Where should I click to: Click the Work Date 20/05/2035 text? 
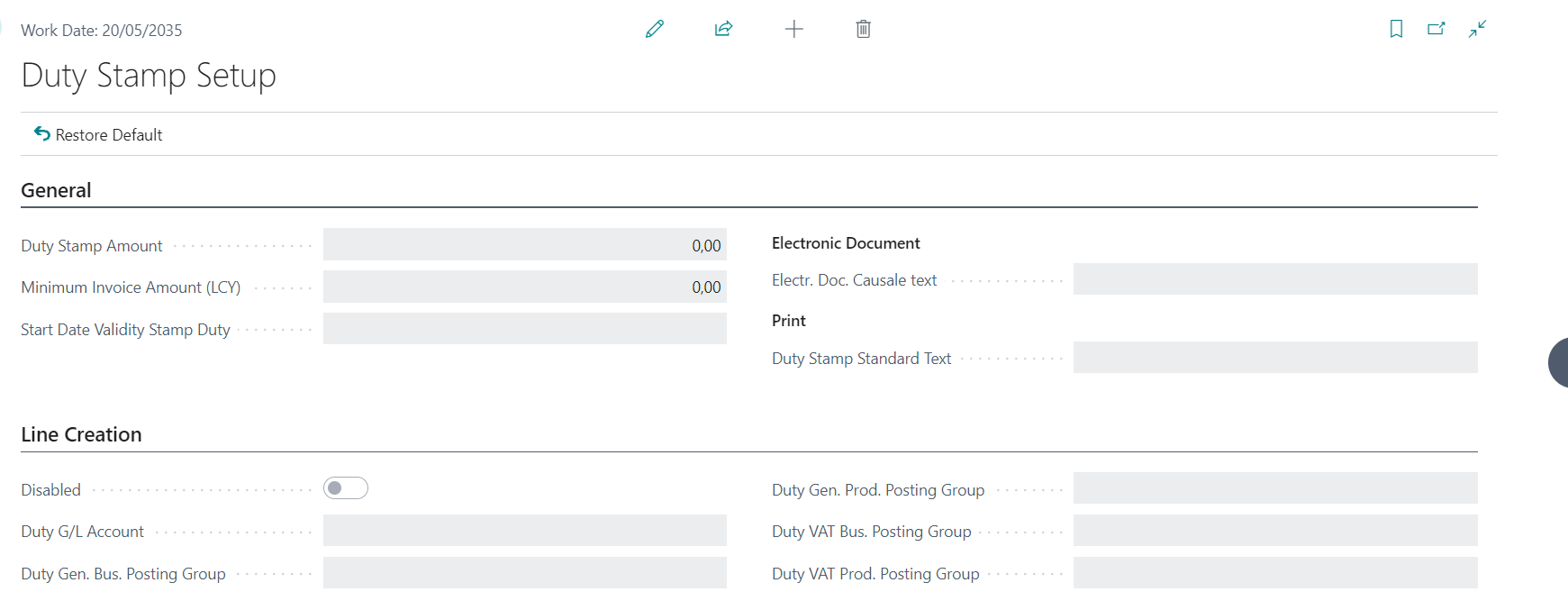(102, 31)
